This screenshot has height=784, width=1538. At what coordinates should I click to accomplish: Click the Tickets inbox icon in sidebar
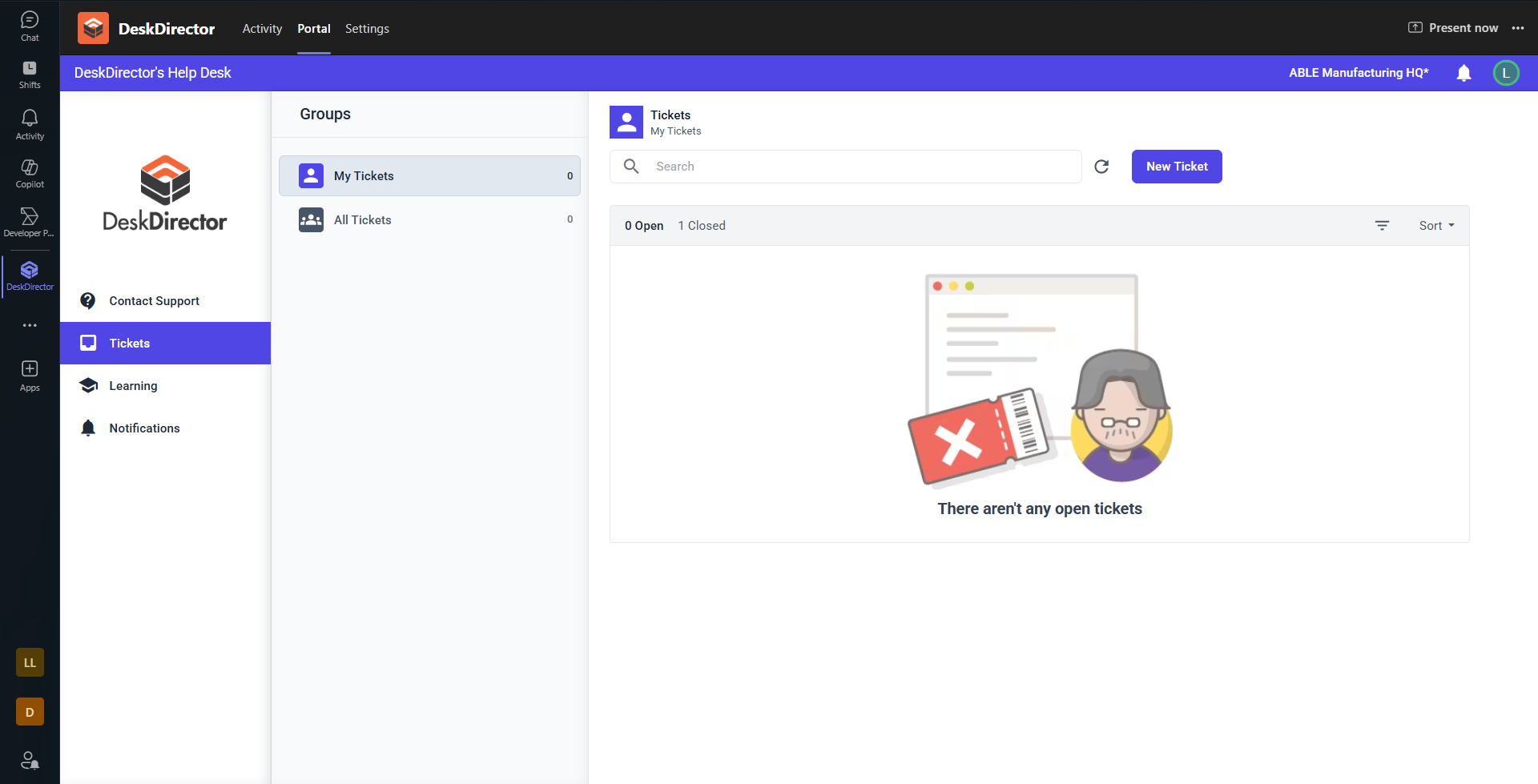pyautogui.click(x=88, y=343)
